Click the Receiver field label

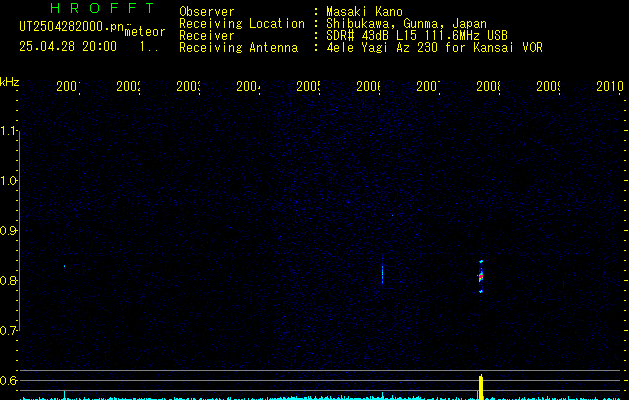[207, 35]
